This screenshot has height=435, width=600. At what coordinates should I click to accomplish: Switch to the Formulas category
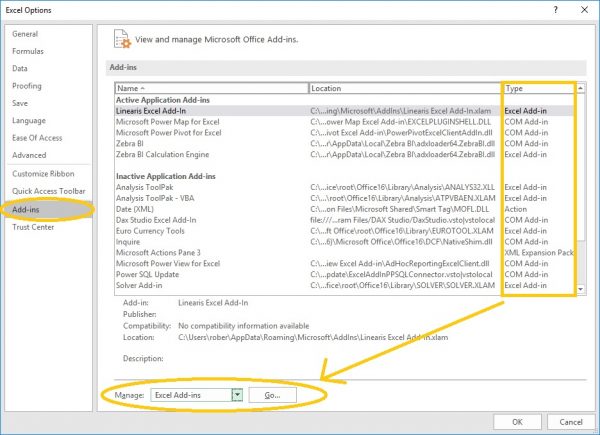(28, 51)
